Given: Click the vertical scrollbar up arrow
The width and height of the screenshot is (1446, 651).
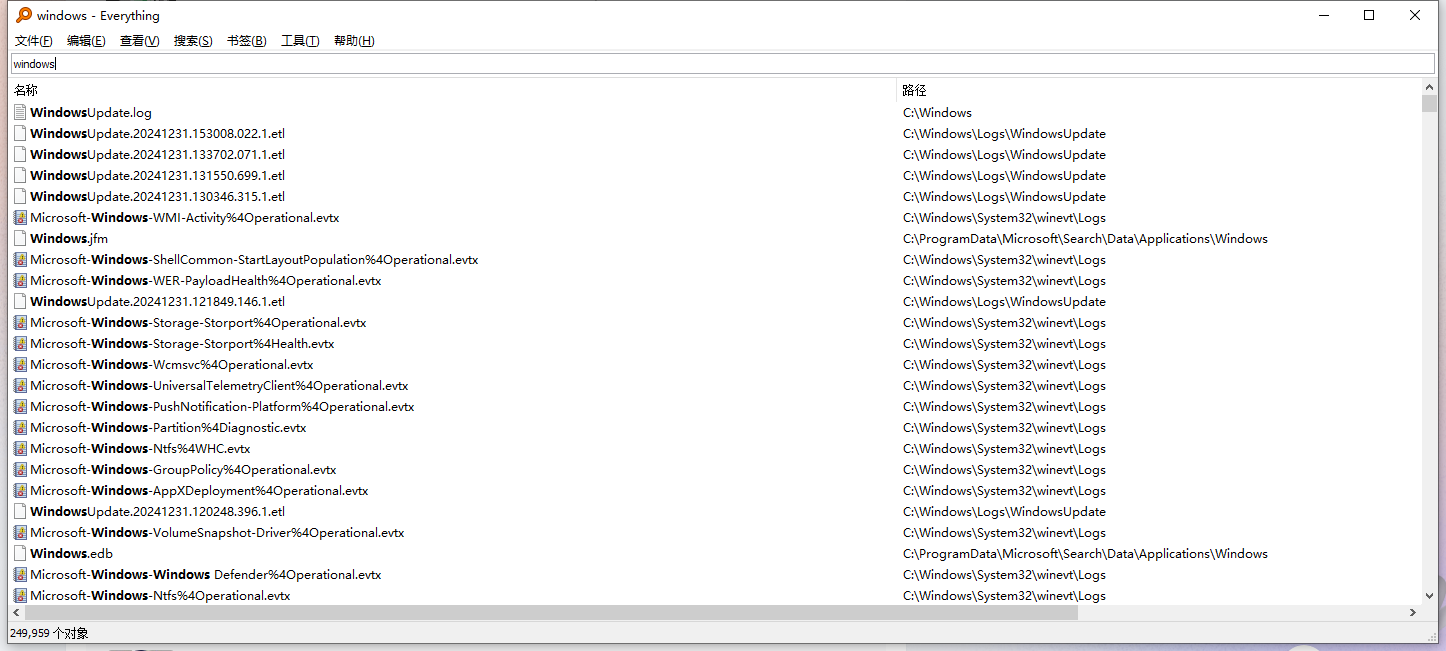Looking at the screenshot, I should tap(1428, 88).
